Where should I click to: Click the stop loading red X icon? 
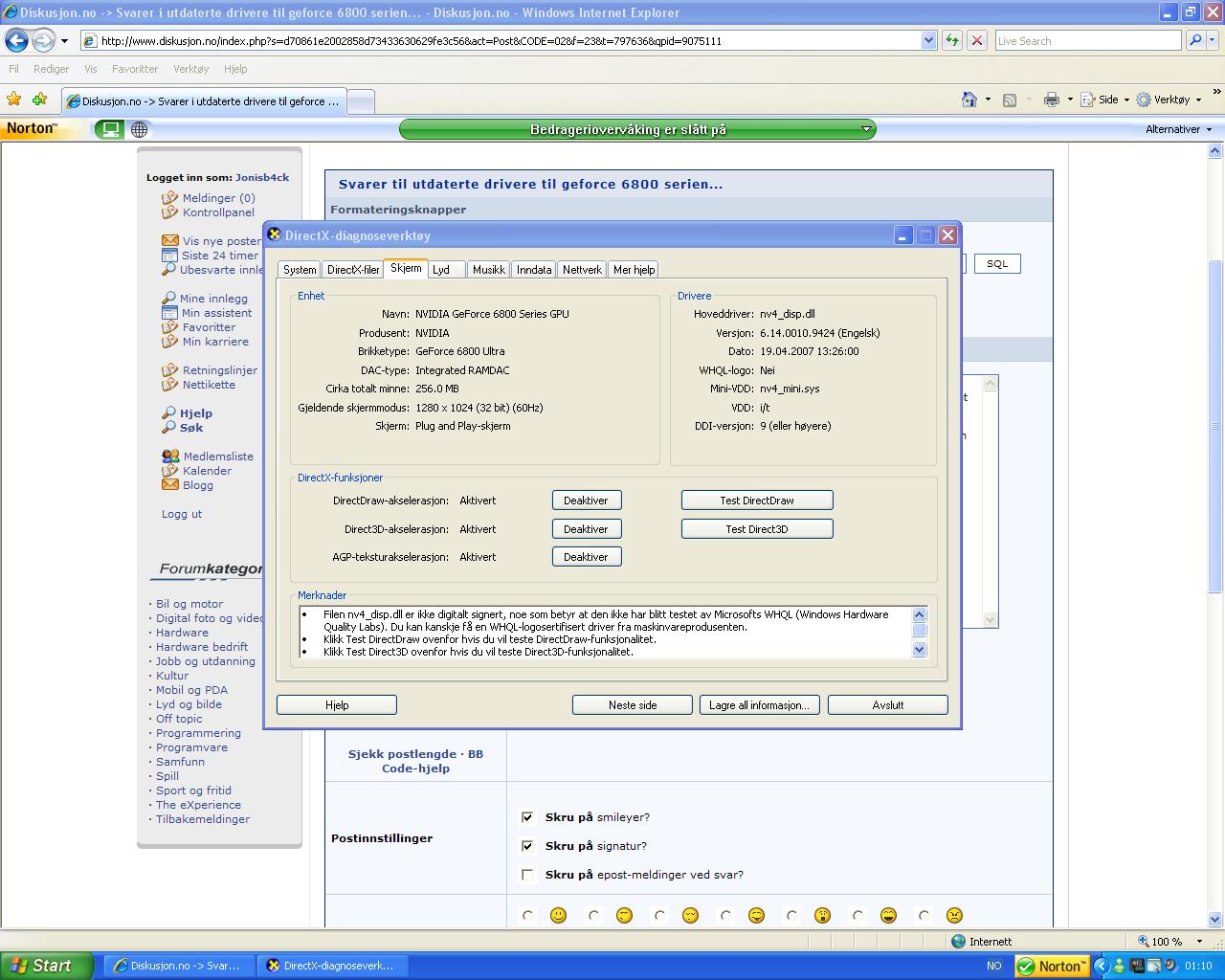pos(976,40)
